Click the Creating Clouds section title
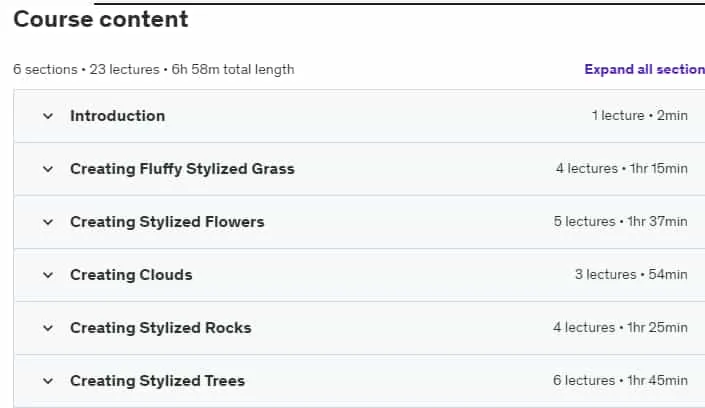Image resolution: width=705 pixels, height=408 pixels. coord(131,275)
